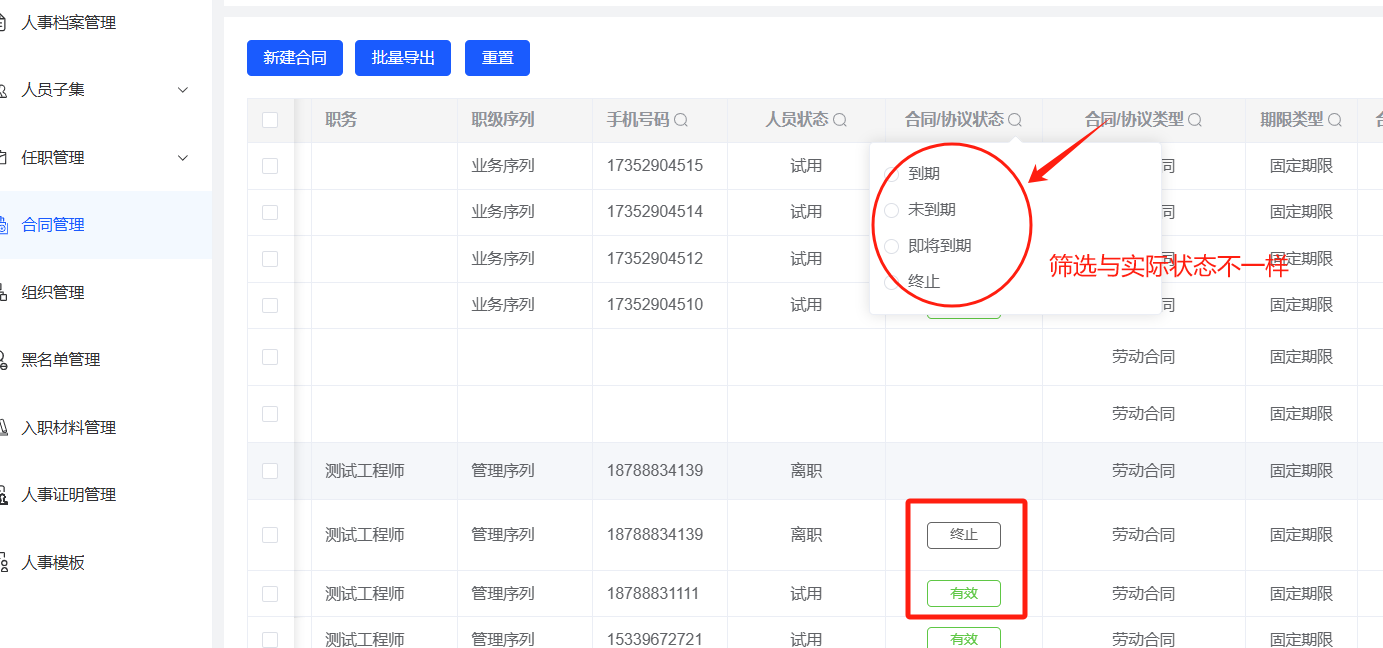Click the phone cell 17352904515
The image size is (1383, 648).
[655, 166]
